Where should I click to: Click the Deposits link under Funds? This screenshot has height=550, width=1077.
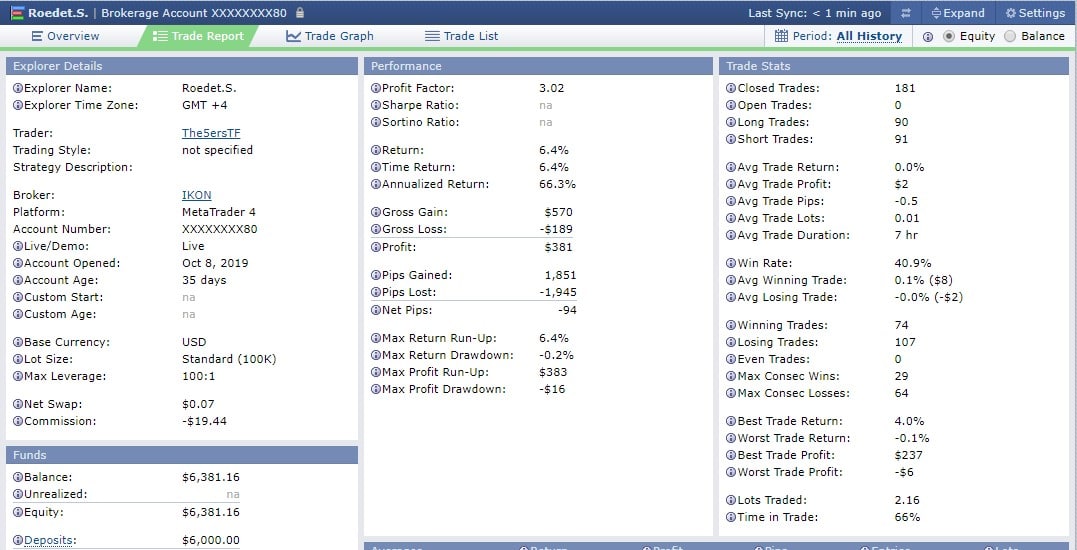[x=49, y=540]
